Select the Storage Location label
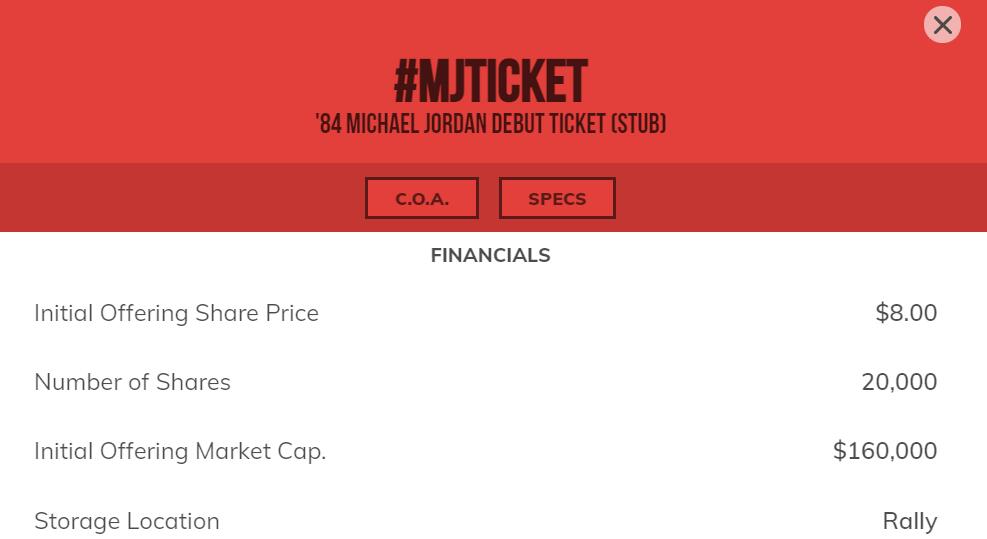Screen dimensions: 987x539 tap(127, 521)
